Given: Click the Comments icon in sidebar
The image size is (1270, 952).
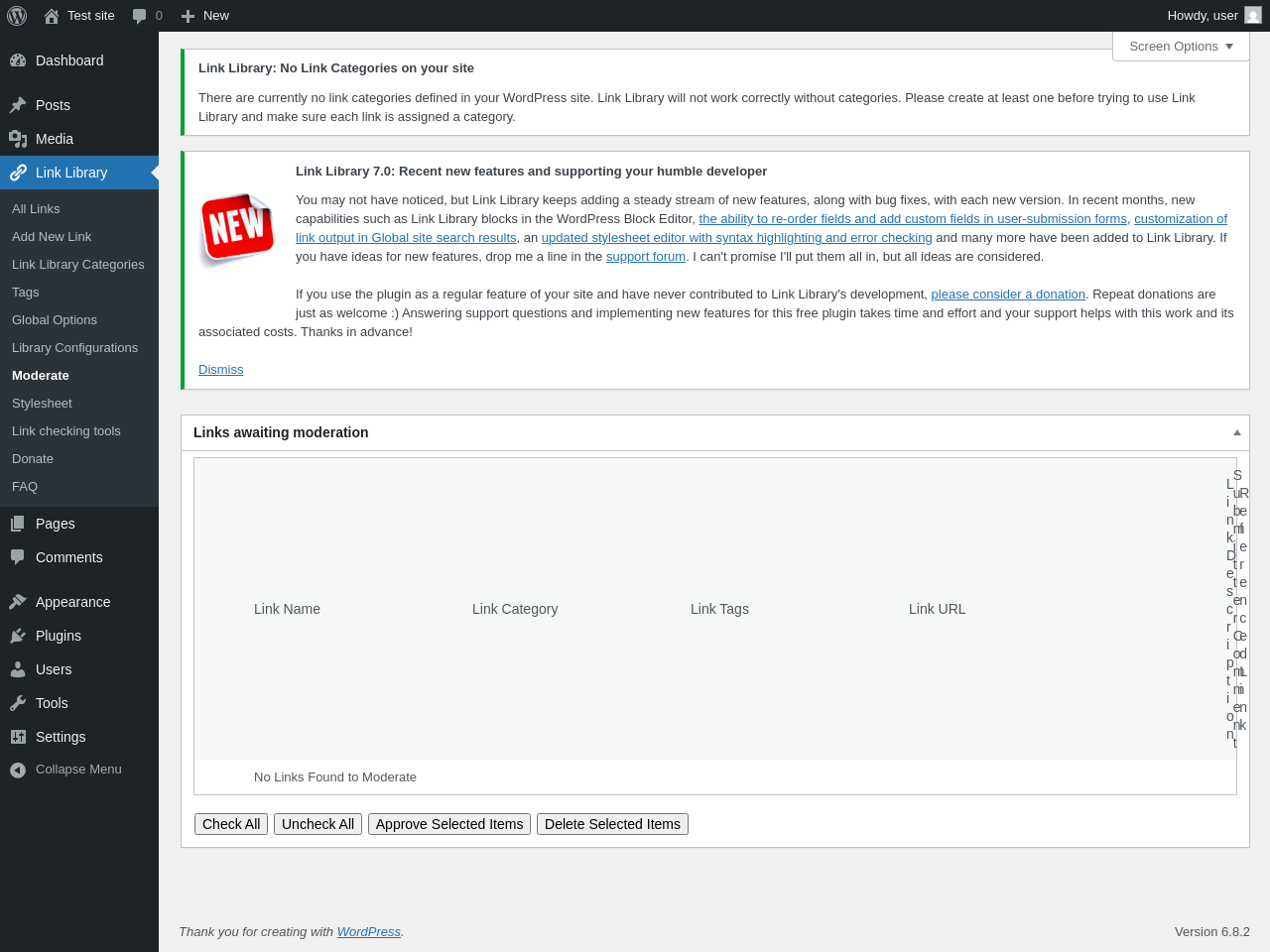Looking at the screenshot, I should (x=18, y=557).
